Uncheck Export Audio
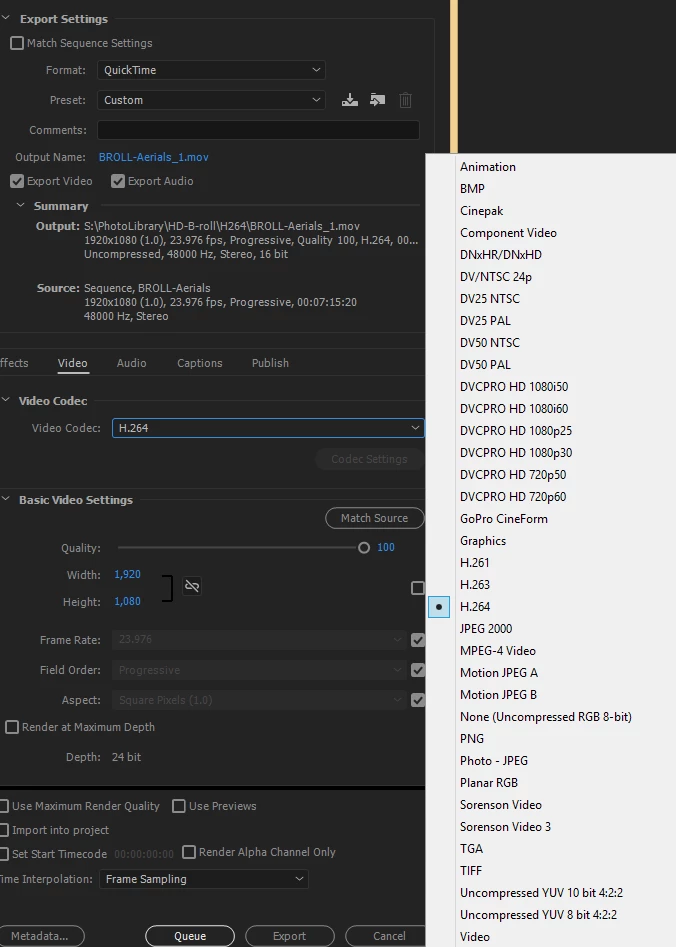The image size is (676, 947). [x=118, y=181]
